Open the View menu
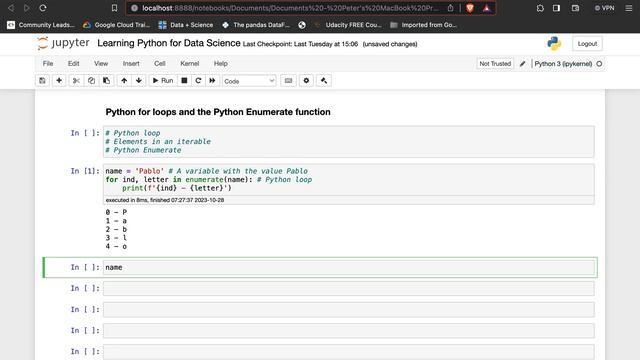The width and height of the screenshot is (640, 360). pos(101,64)
